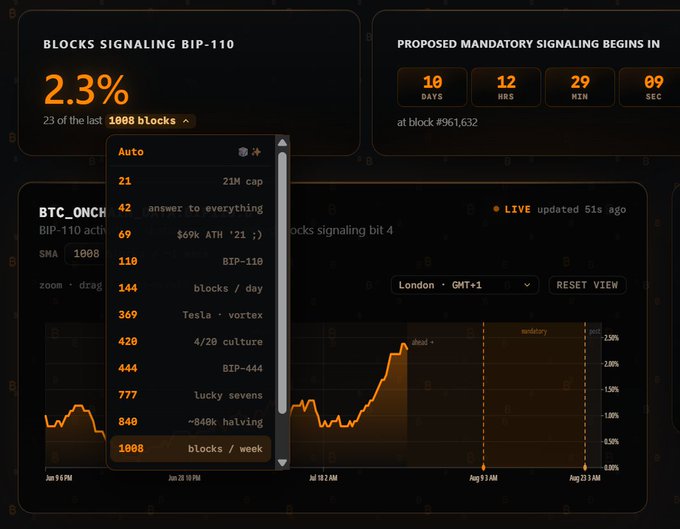The image size is (680, 529).
Task: Click the dropdown scrollbar down arrow
Action: pos(282,463)
